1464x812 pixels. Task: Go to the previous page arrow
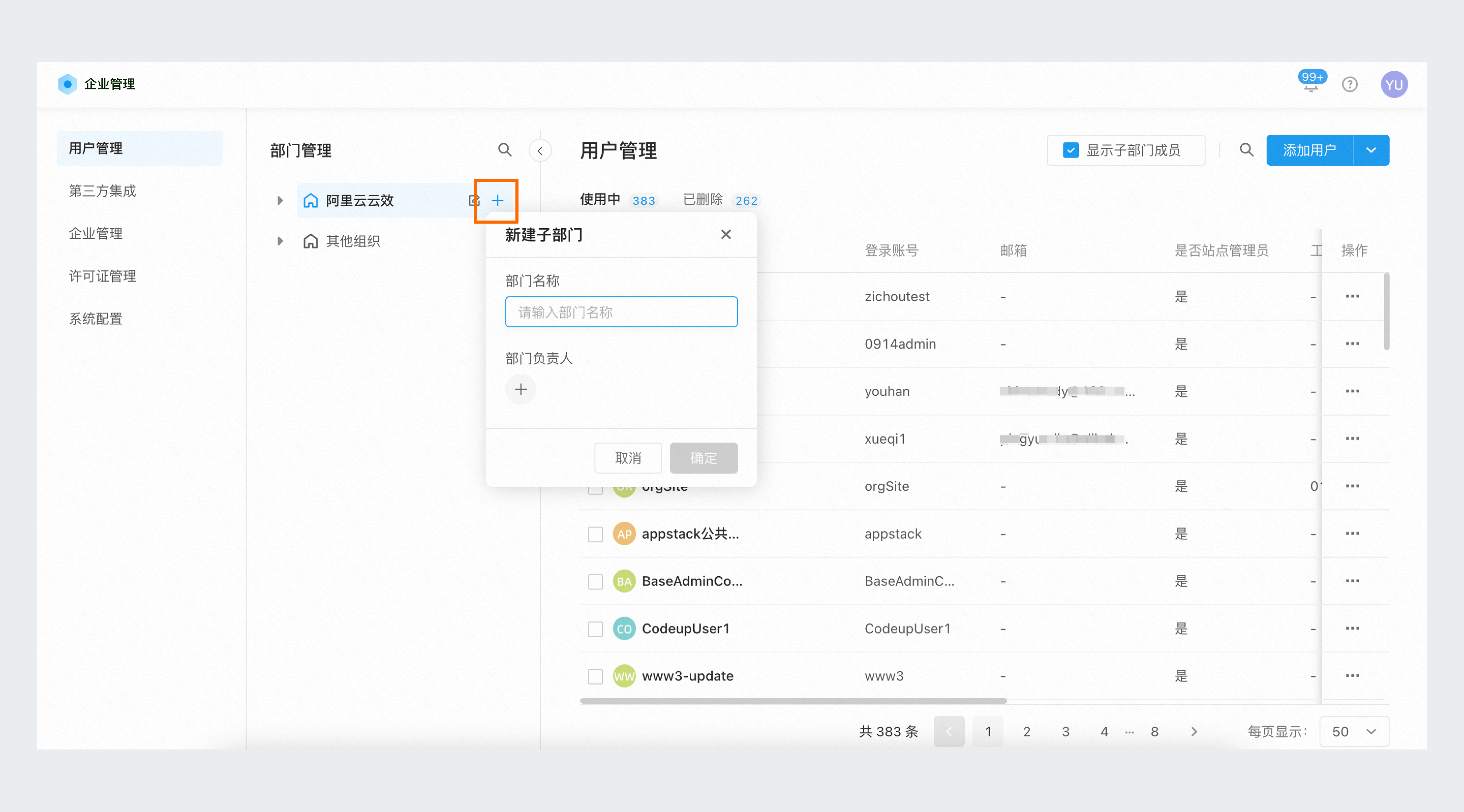[x=949, y=731]
